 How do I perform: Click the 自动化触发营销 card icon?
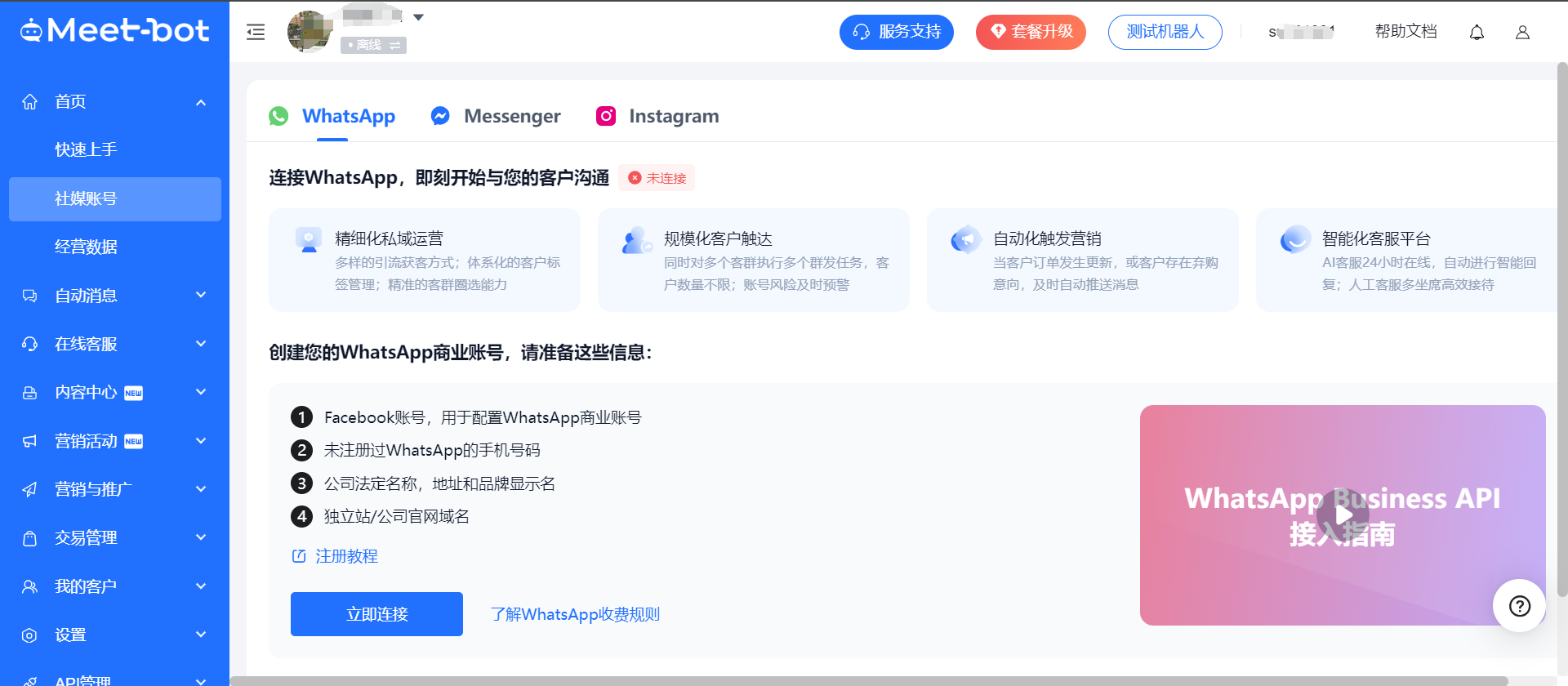coord(966,240)
